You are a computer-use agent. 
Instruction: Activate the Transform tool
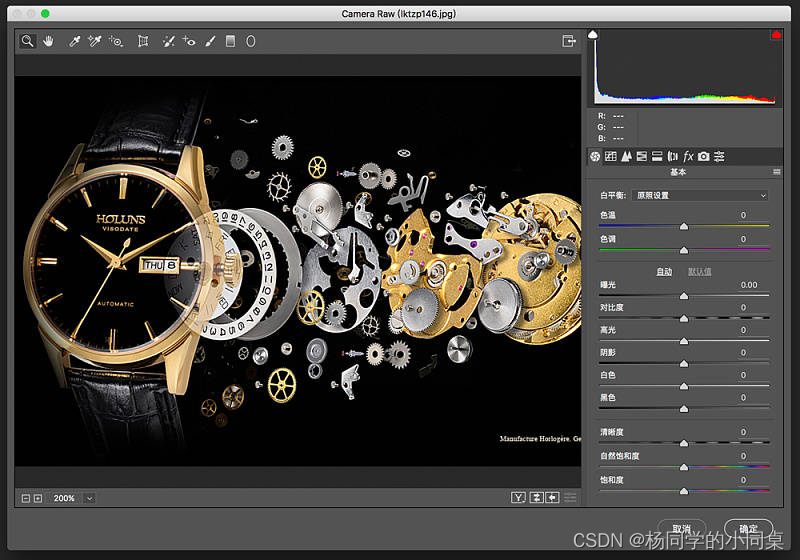click(143, 41)
